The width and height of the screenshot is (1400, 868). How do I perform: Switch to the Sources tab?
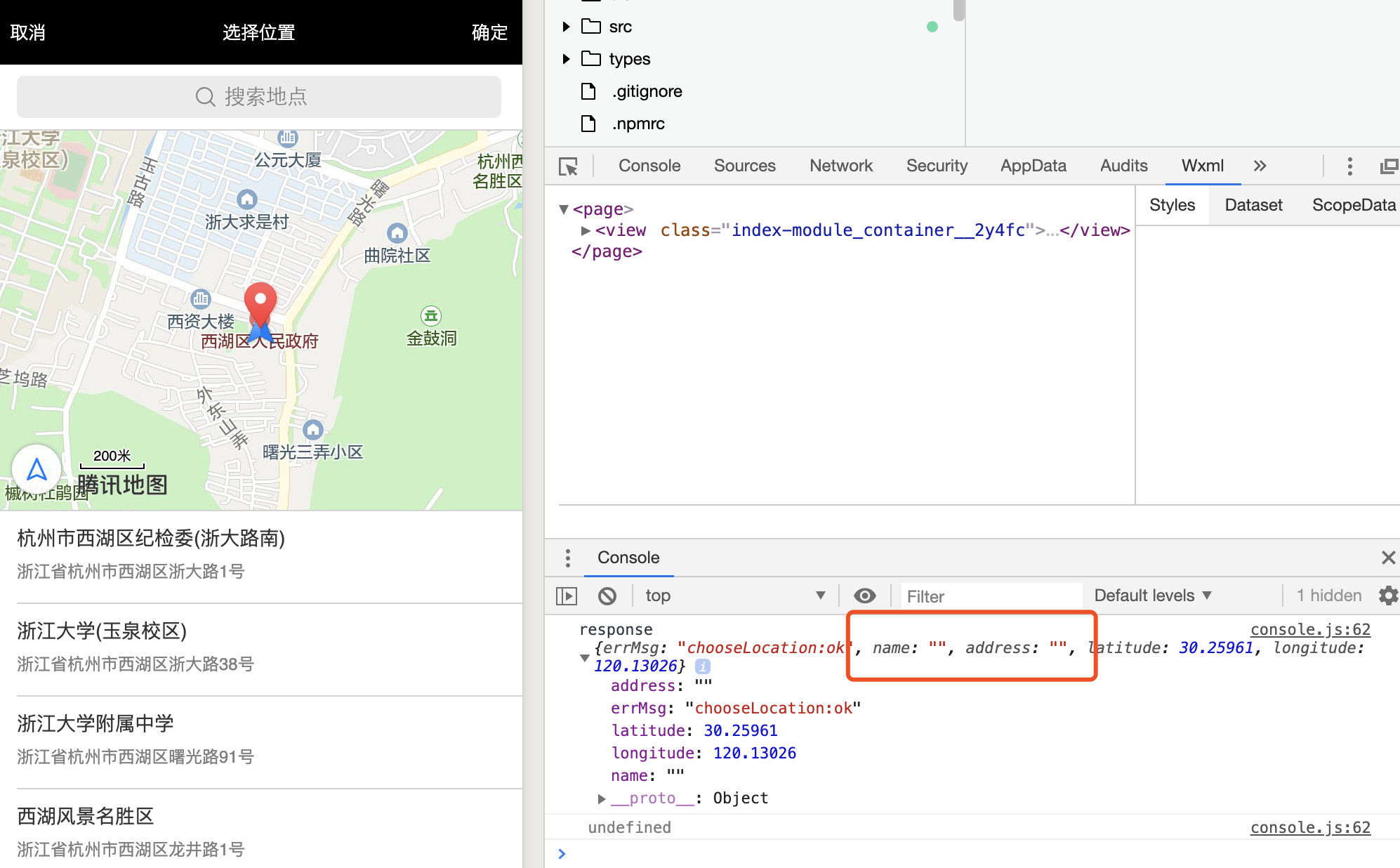tap(744, 166)
